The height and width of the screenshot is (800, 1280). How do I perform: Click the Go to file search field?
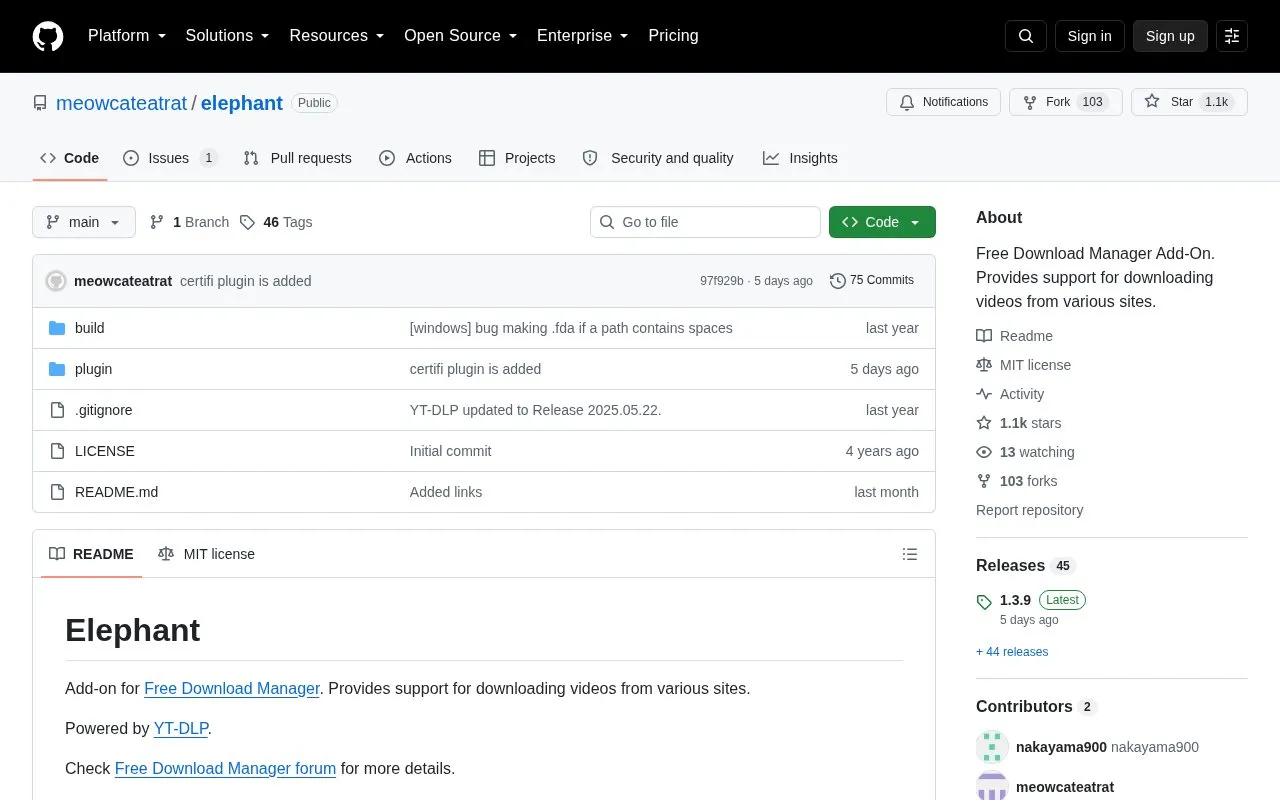tap(705, 222)
